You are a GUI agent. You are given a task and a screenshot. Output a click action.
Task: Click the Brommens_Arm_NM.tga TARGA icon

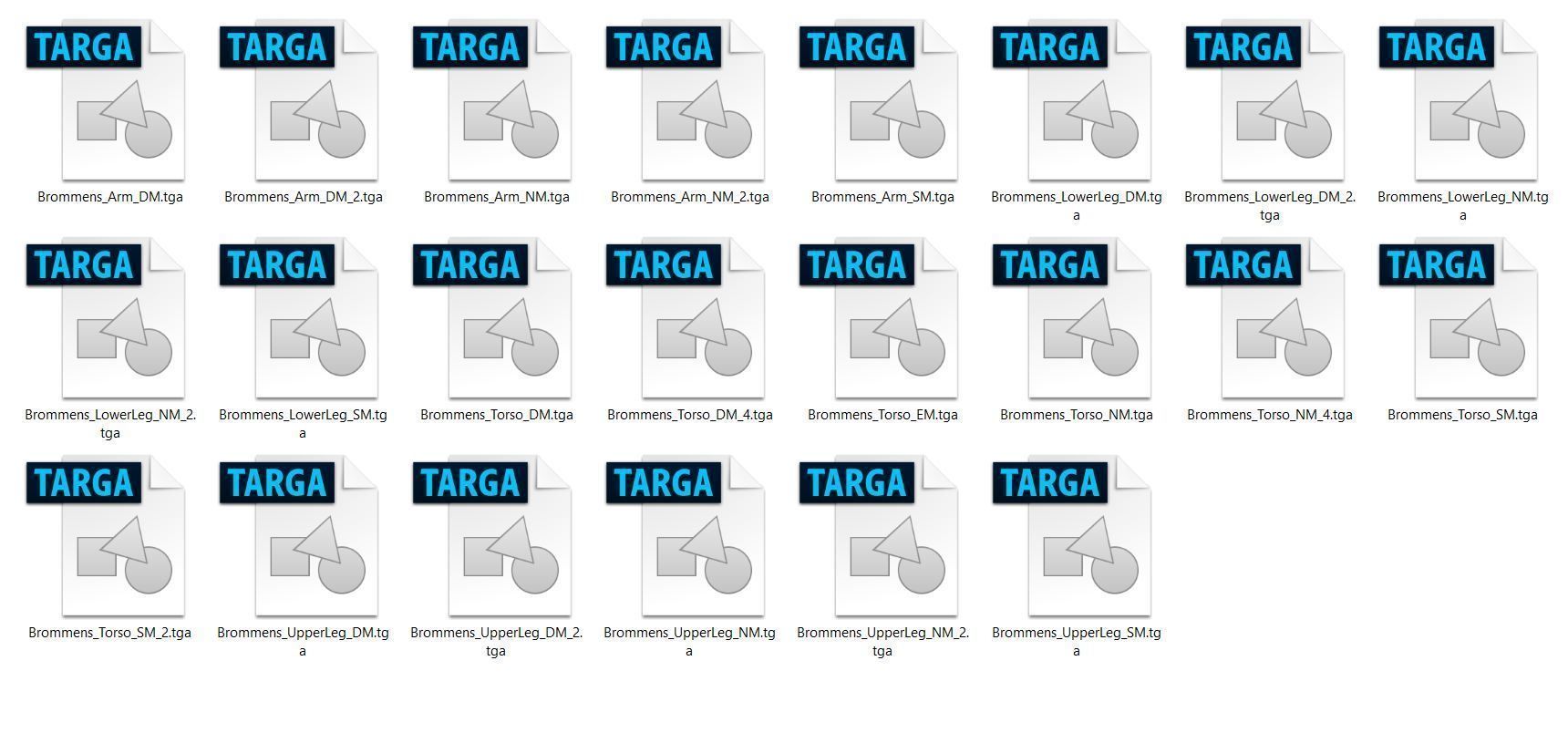(492, 100)
